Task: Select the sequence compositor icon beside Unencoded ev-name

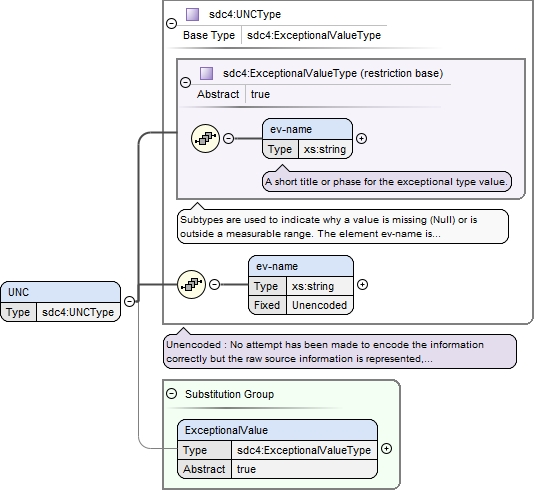Action: pos(191,284)
